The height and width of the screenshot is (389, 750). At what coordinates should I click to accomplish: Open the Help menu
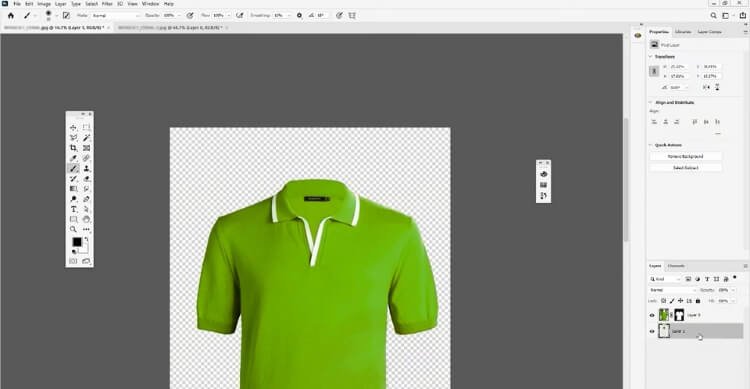(169, 4)
